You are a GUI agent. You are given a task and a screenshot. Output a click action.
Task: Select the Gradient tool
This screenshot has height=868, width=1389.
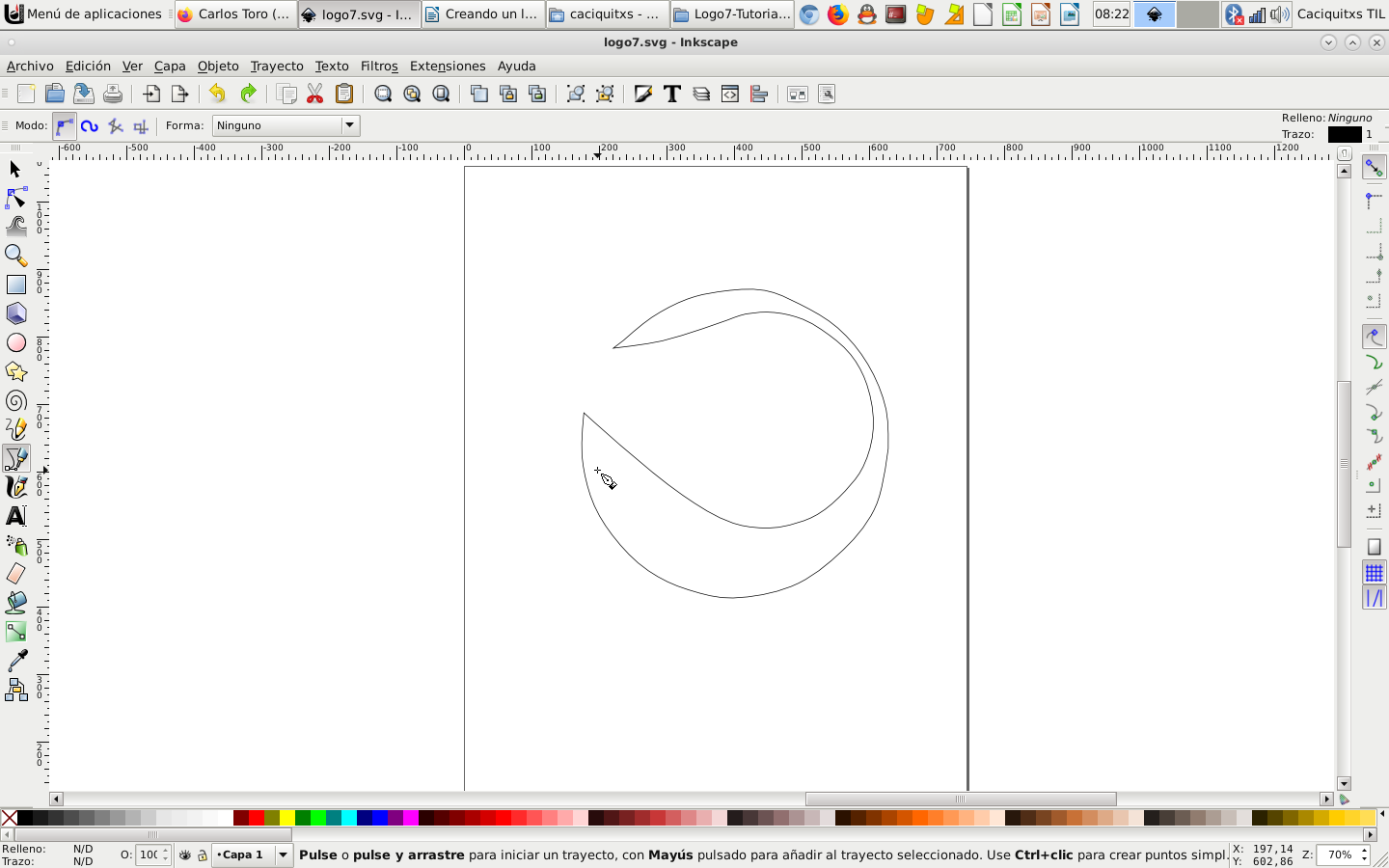pyautogui.click(x=15, y=632)
